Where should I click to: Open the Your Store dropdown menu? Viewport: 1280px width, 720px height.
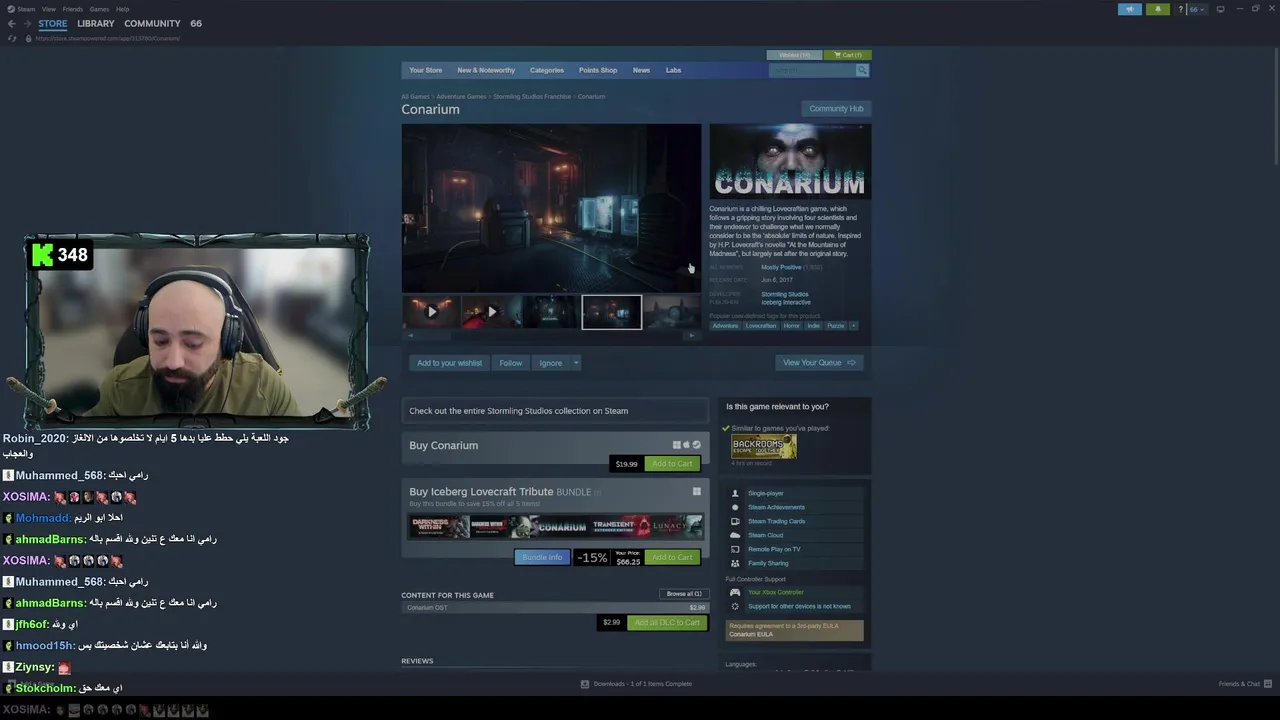425,70
